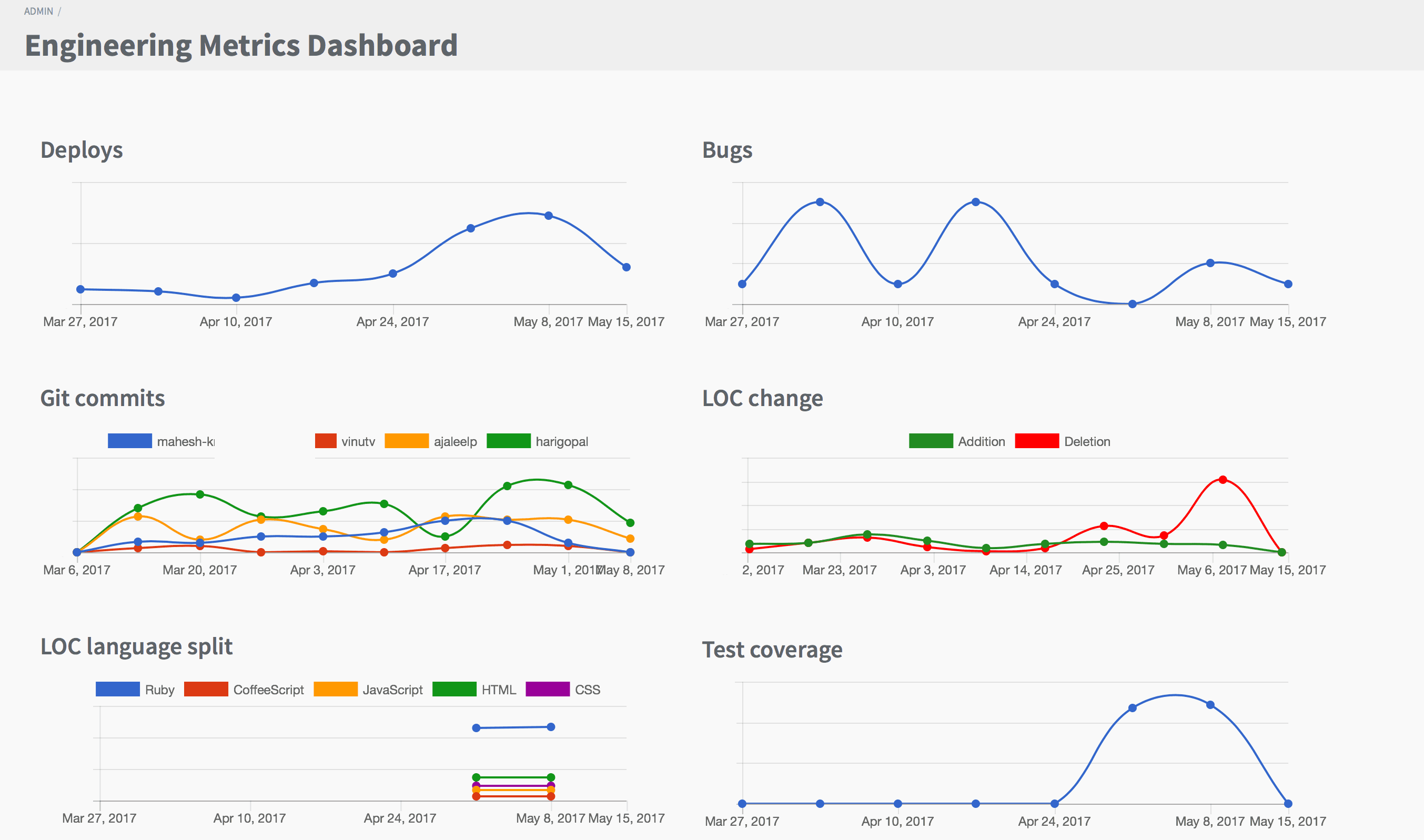Click the red Deletion legend swatch
The width and height of the screenshot is (1424, 840).
(1038, 441)
